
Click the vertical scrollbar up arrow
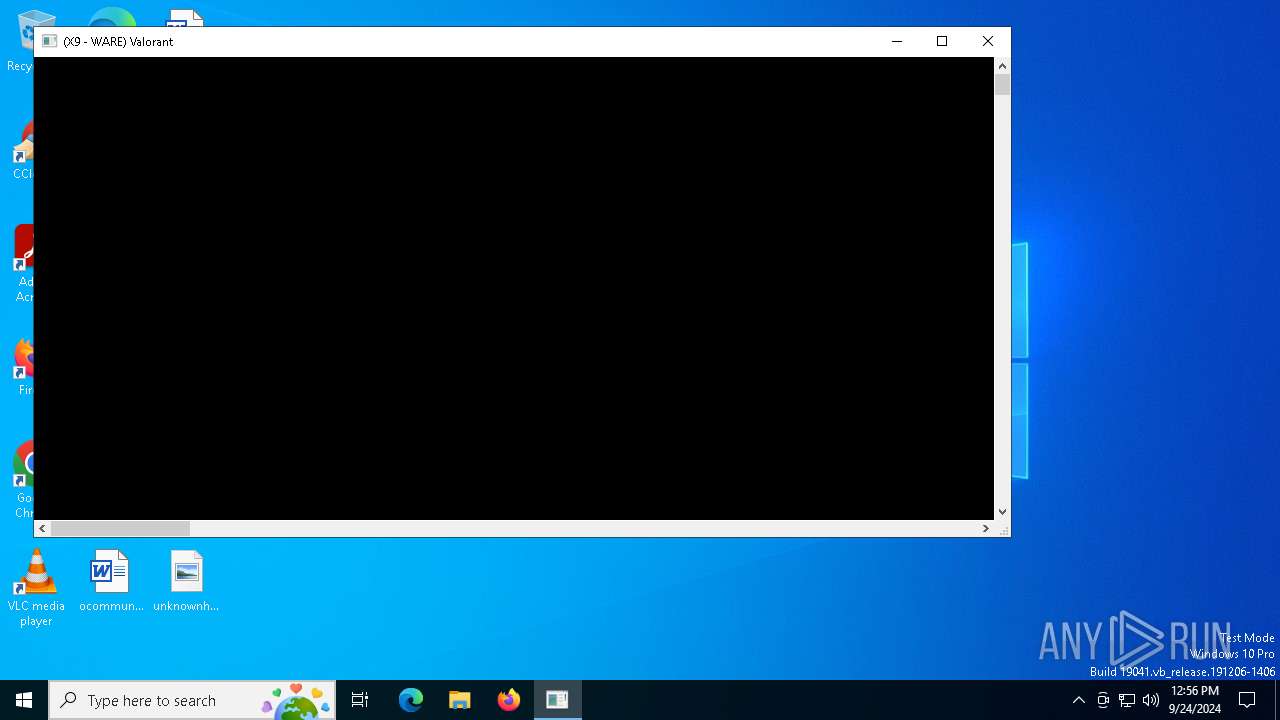1002,66
